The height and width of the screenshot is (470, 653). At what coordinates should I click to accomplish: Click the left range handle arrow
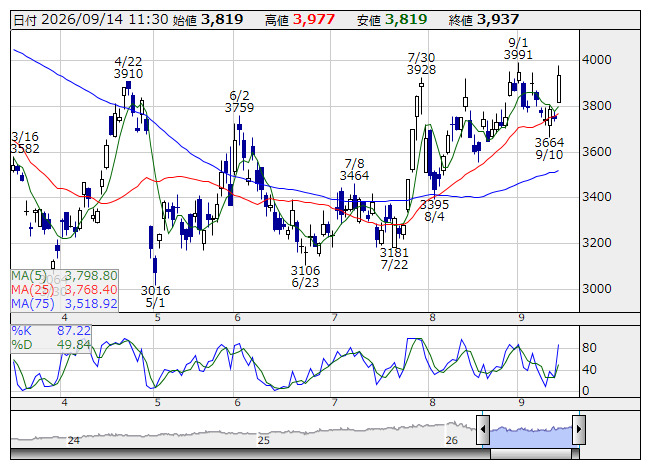tap(483, 429)
